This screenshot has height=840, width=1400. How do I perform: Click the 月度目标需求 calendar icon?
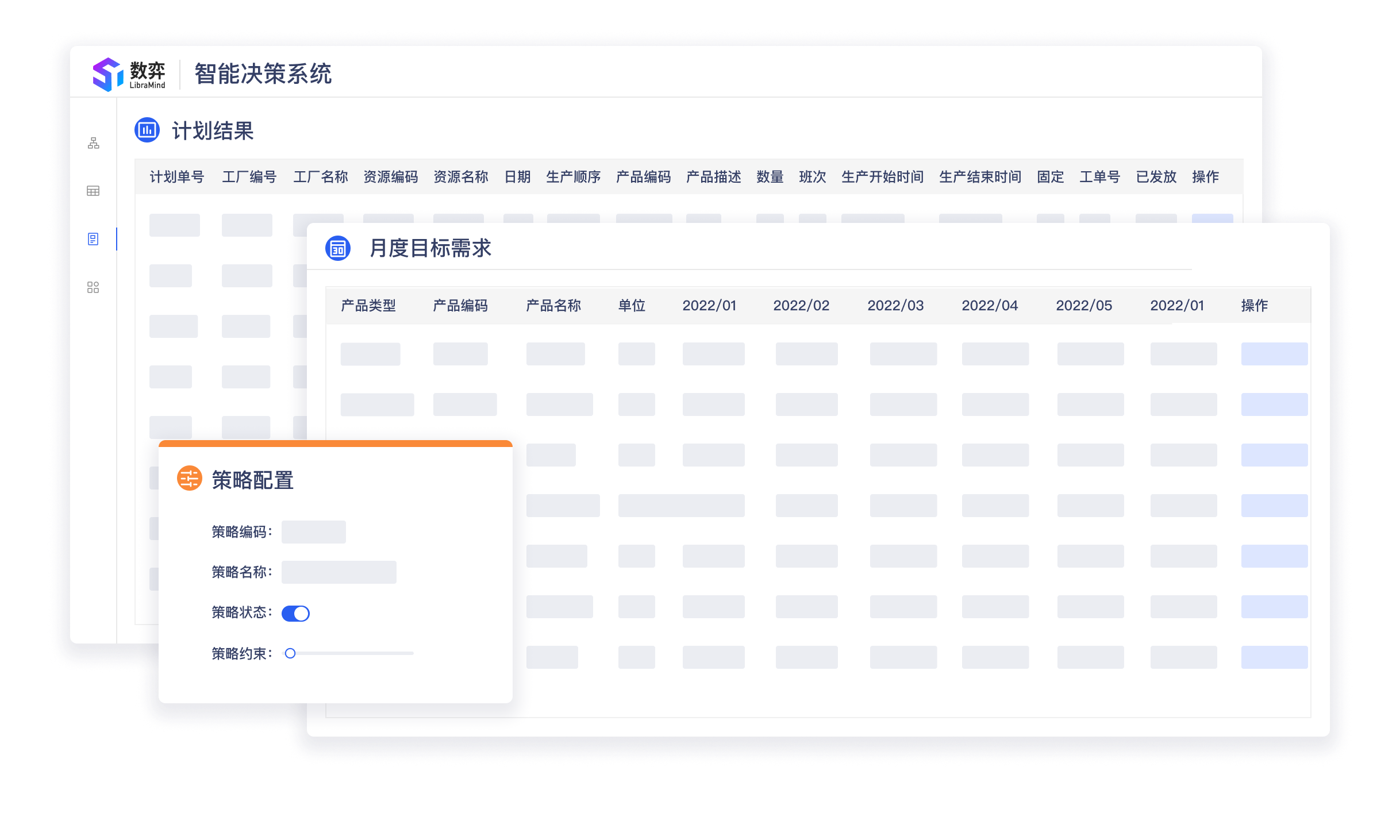click(338, 248)
